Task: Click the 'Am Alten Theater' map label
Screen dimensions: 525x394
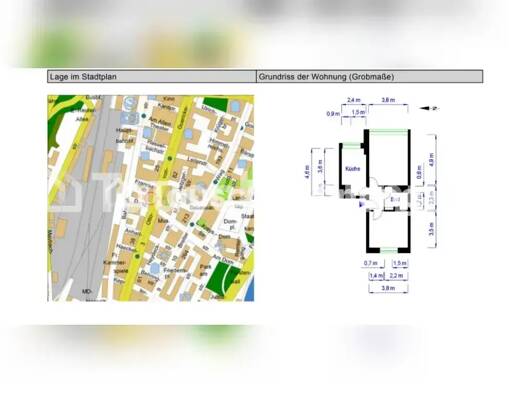Action: point(160,123)
